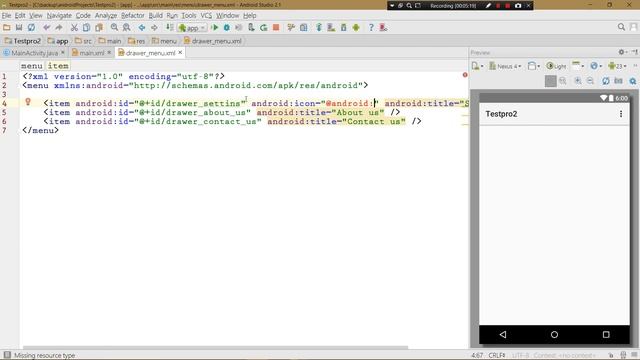The image size is (640, 360).
Task: Click the Make Project icon
Action: (169, 27)
